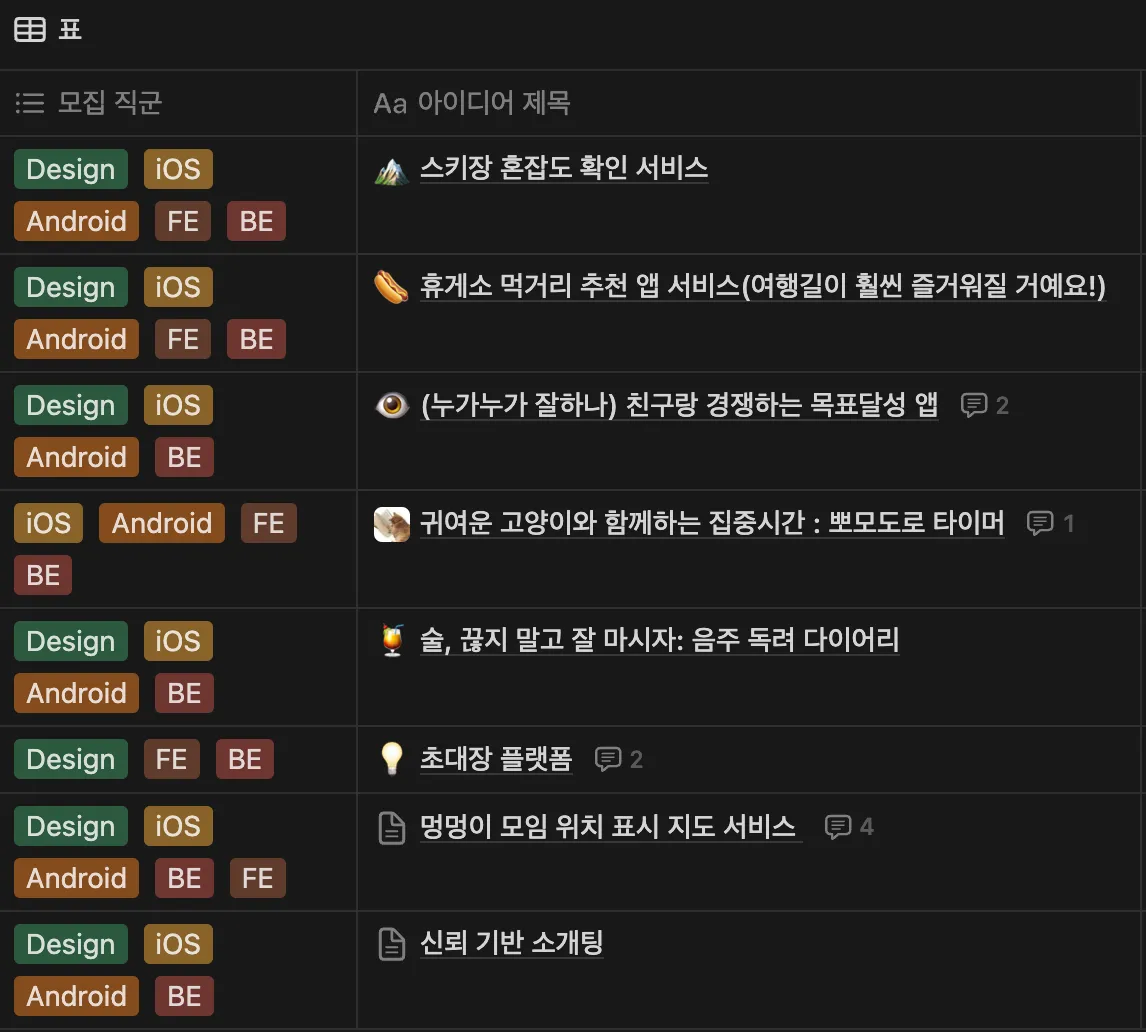Click the hot dog icon for 휴게소 먹거리
1146x1032 pixels.
click(x=391, y=288)
